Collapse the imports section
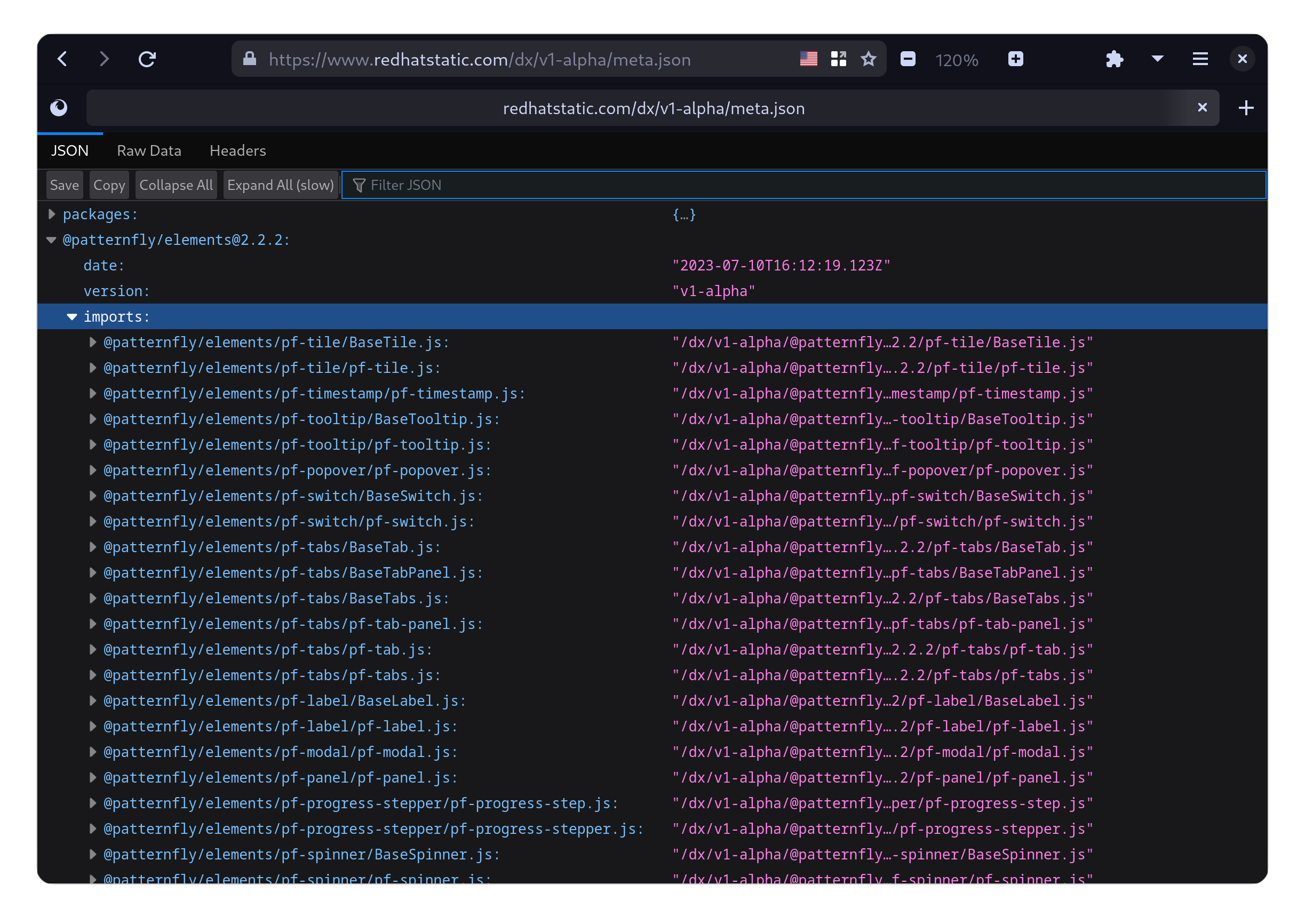Image resolution: width=1305 pixels, height=924 pixels. point(71,316)
